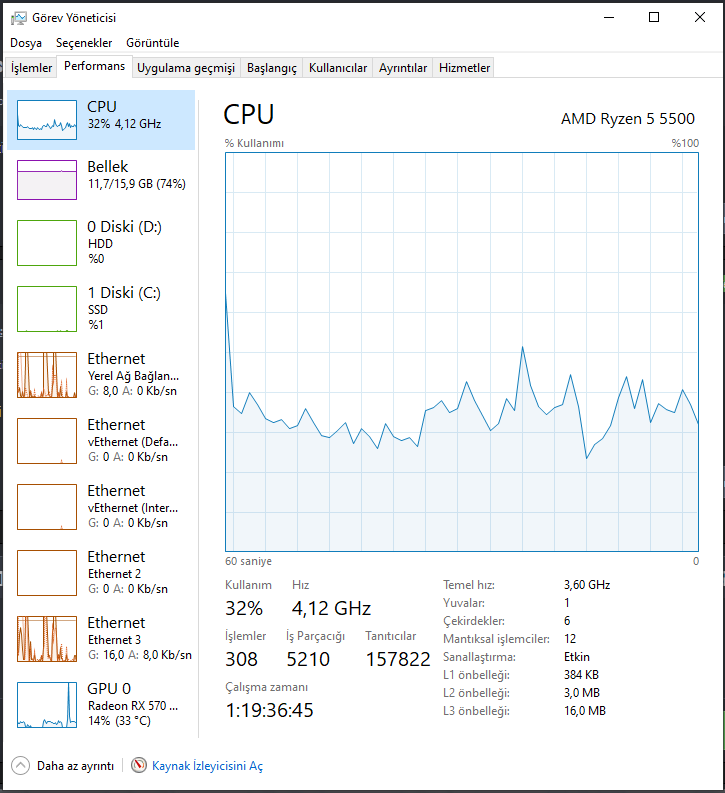
Task: Switch to the Uygulama geçmişi tab
Action: 186,68
